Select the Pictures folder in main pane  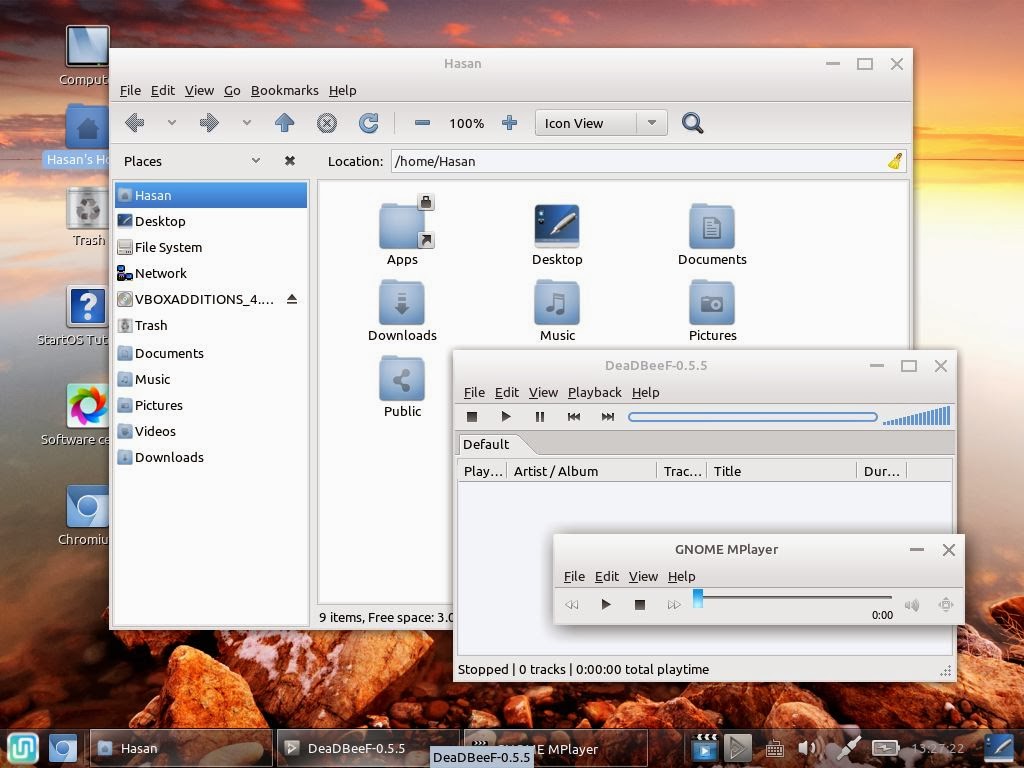[x=712, y=310]
